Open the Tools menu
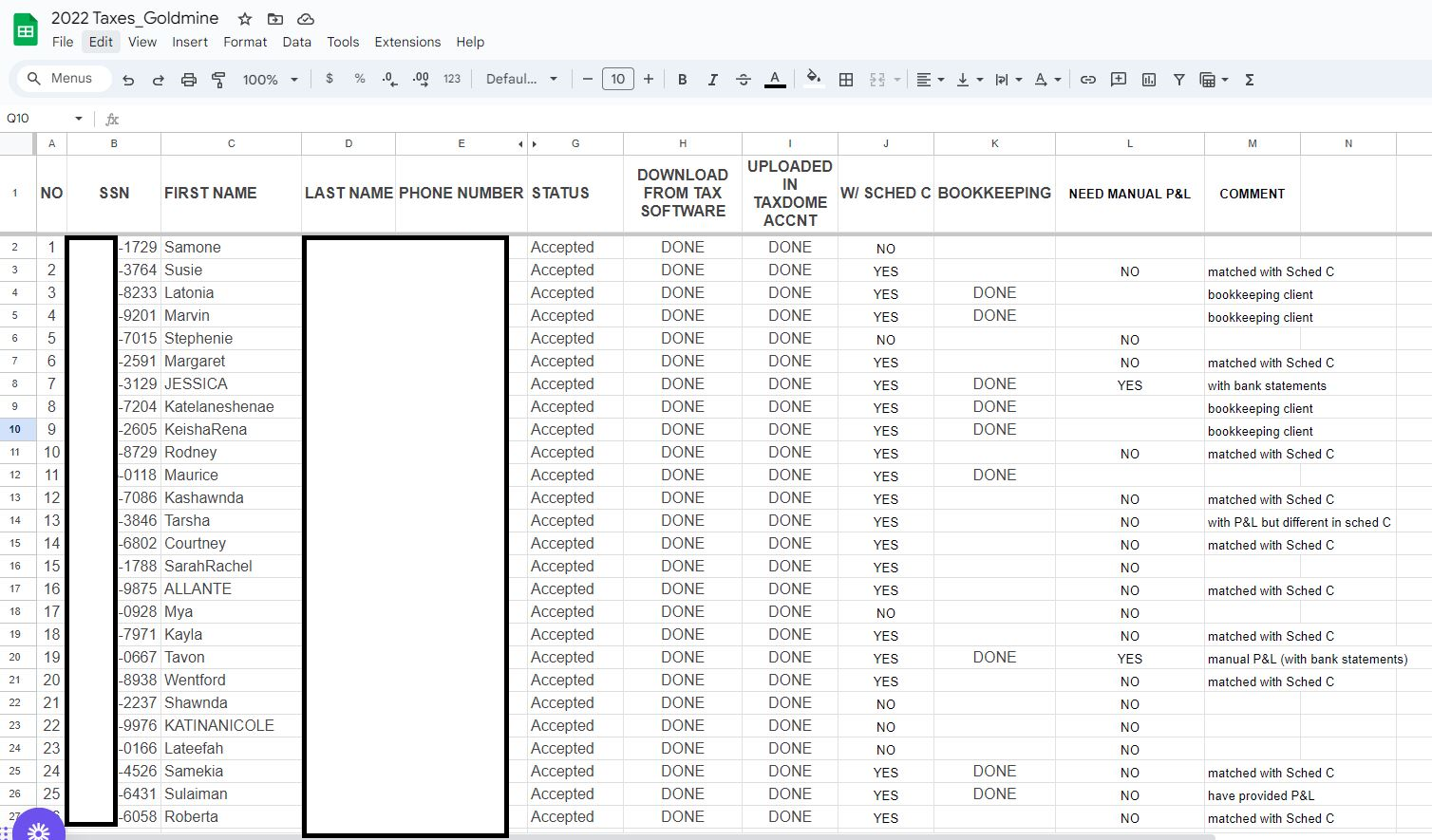The width and height of the screenshot is (1432, 840). [x=343, y=42]
